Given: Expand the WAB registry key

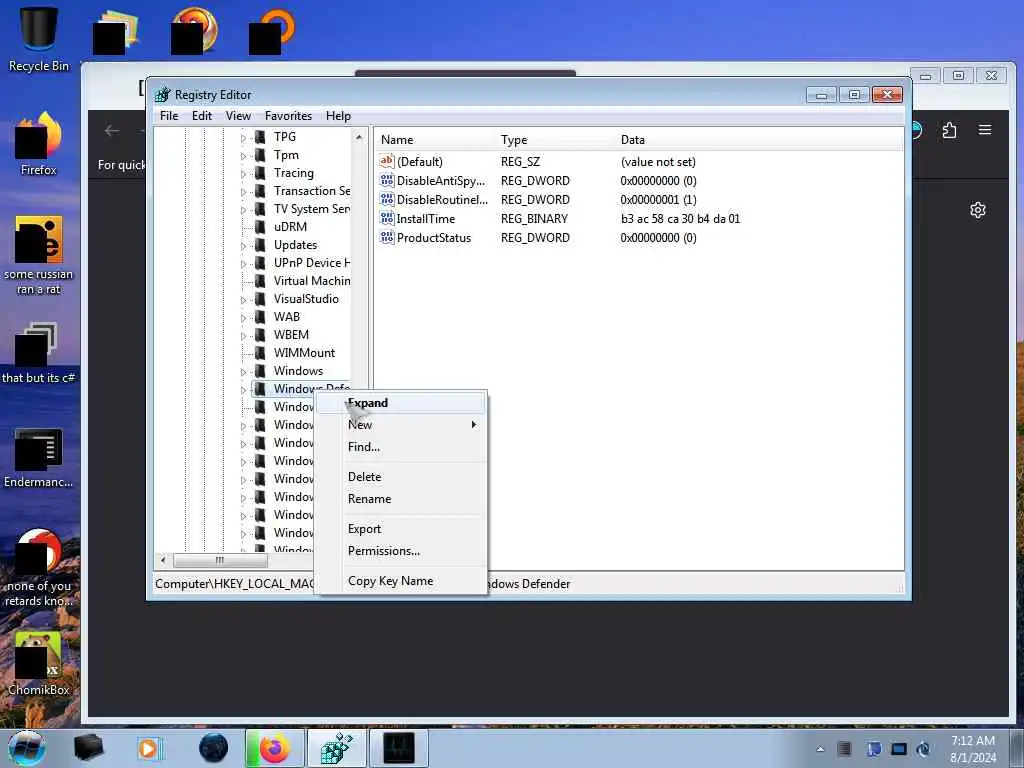Looking at the screenshot, I should [x=244, y=317].
